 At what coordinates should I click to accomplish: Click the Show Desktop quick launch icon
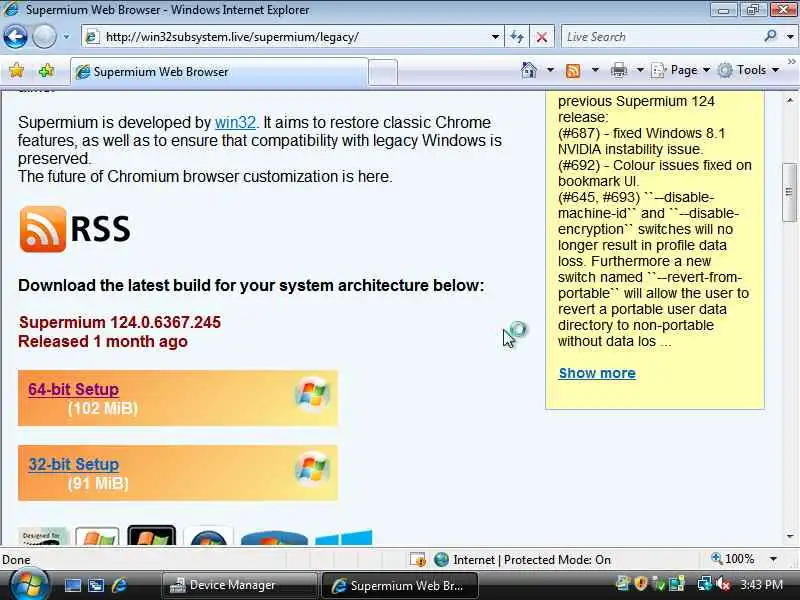[72, 585]
